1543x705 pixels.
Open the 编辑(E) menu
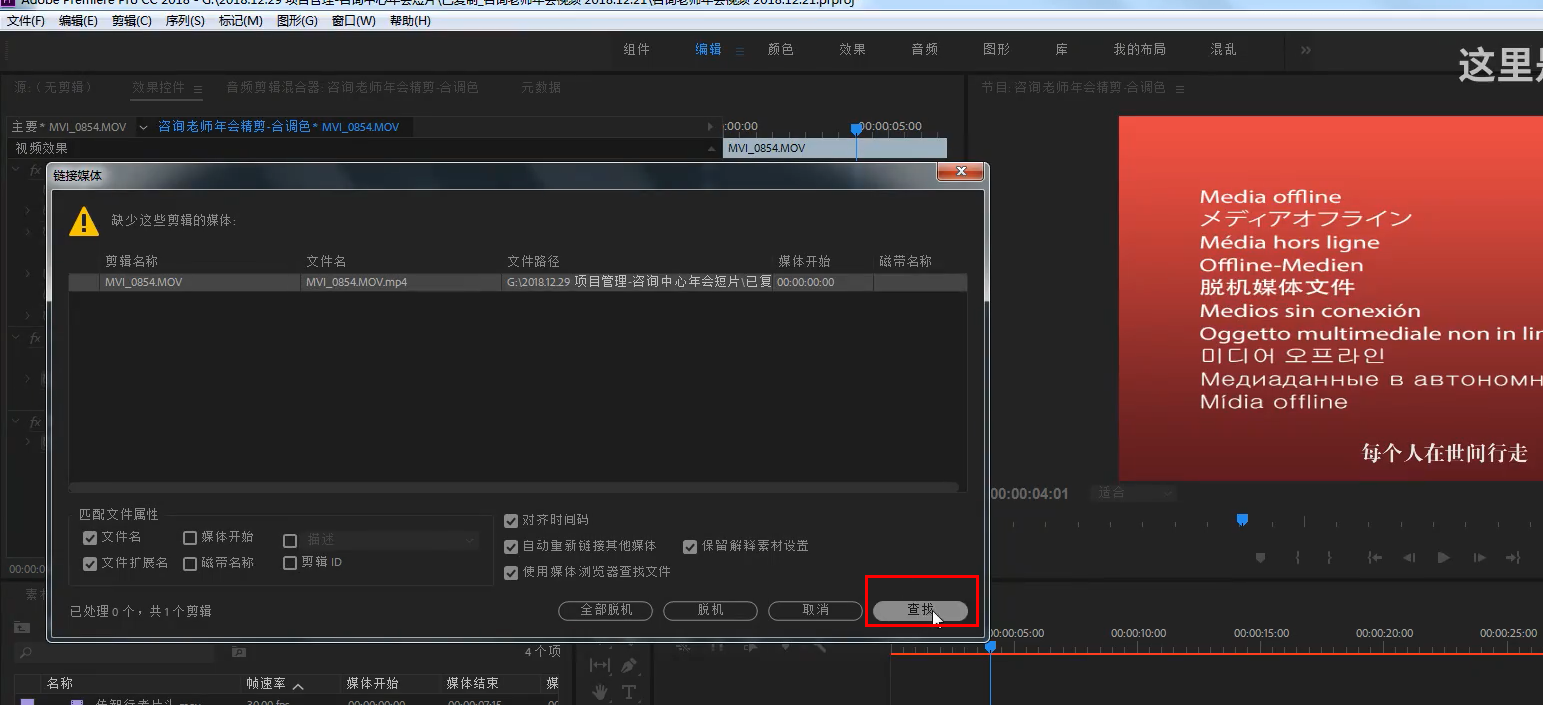[78, 20]
